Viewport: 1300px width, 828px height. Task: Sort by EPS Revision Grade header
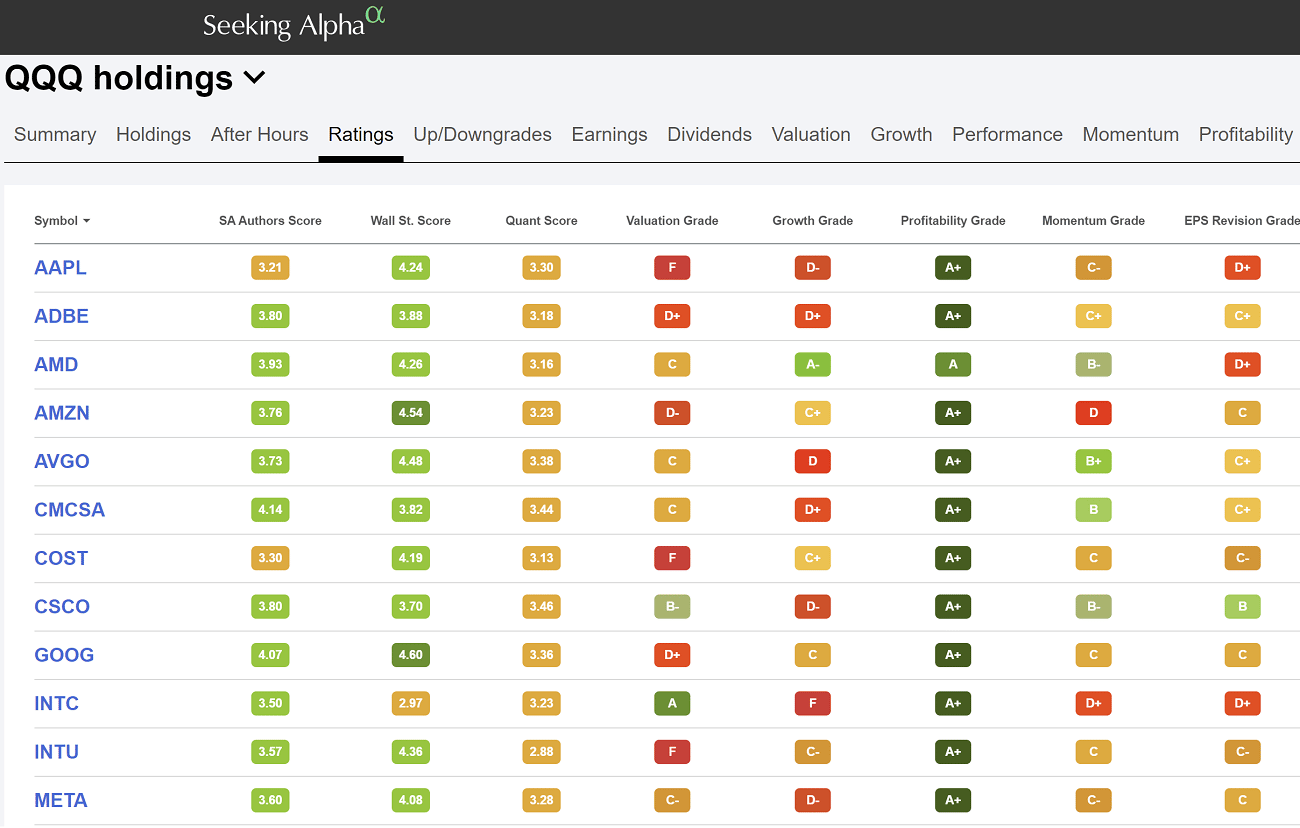tap(1242, 221)
